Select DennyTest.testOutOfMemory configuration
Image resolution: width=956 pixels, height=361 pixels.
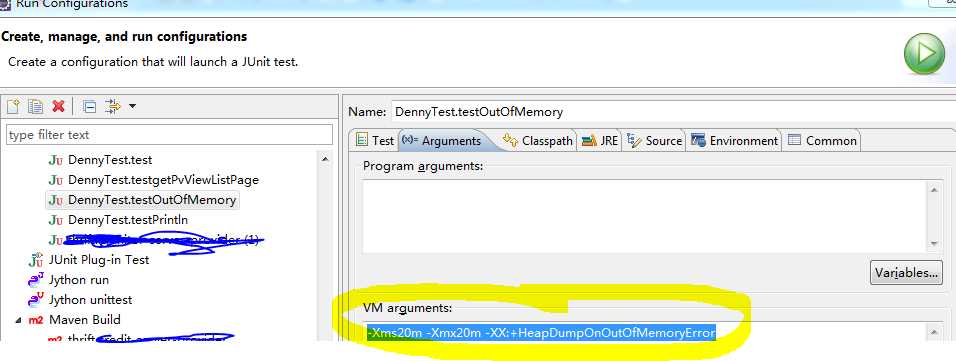(152, 200)
